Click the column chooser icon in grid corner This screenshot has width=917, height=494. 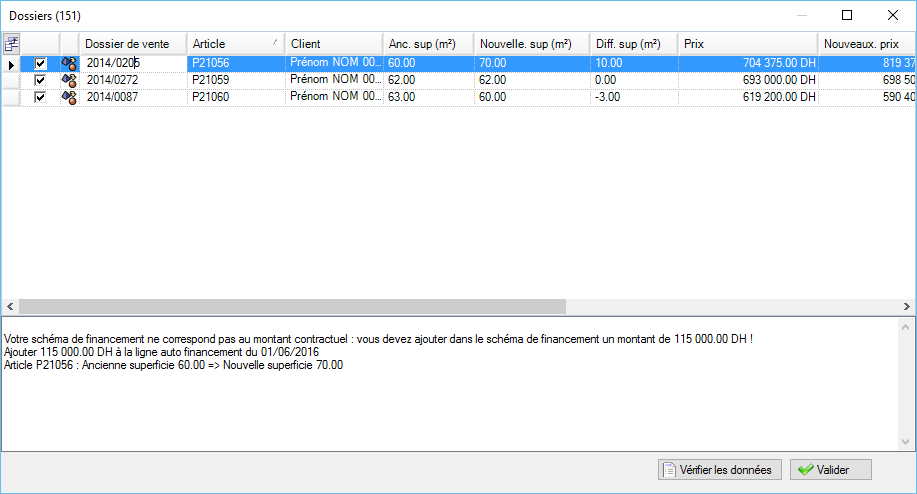click(x=11, y=43)
